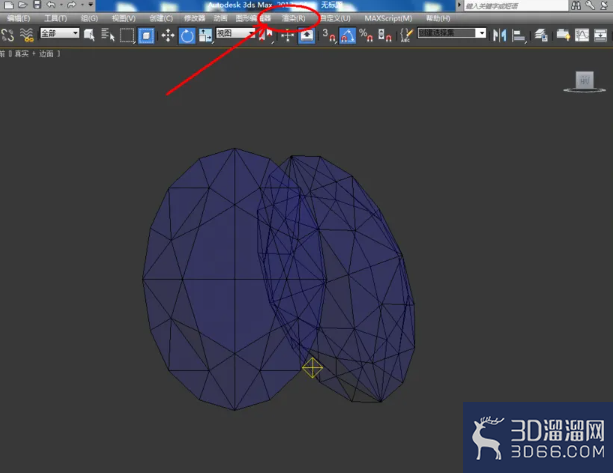Open the 修改器 menu

pos(194,18)
